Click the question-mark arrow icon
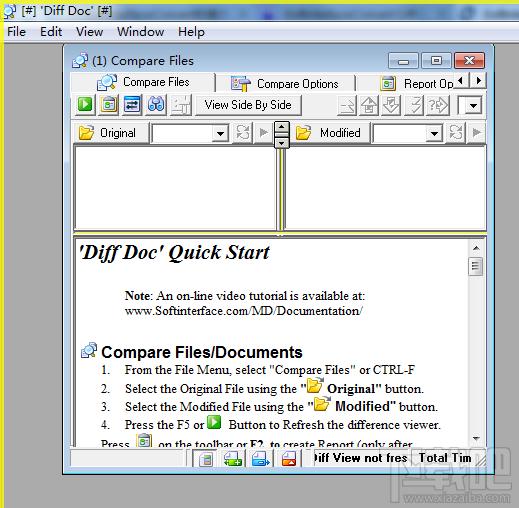 pos(438,105)
